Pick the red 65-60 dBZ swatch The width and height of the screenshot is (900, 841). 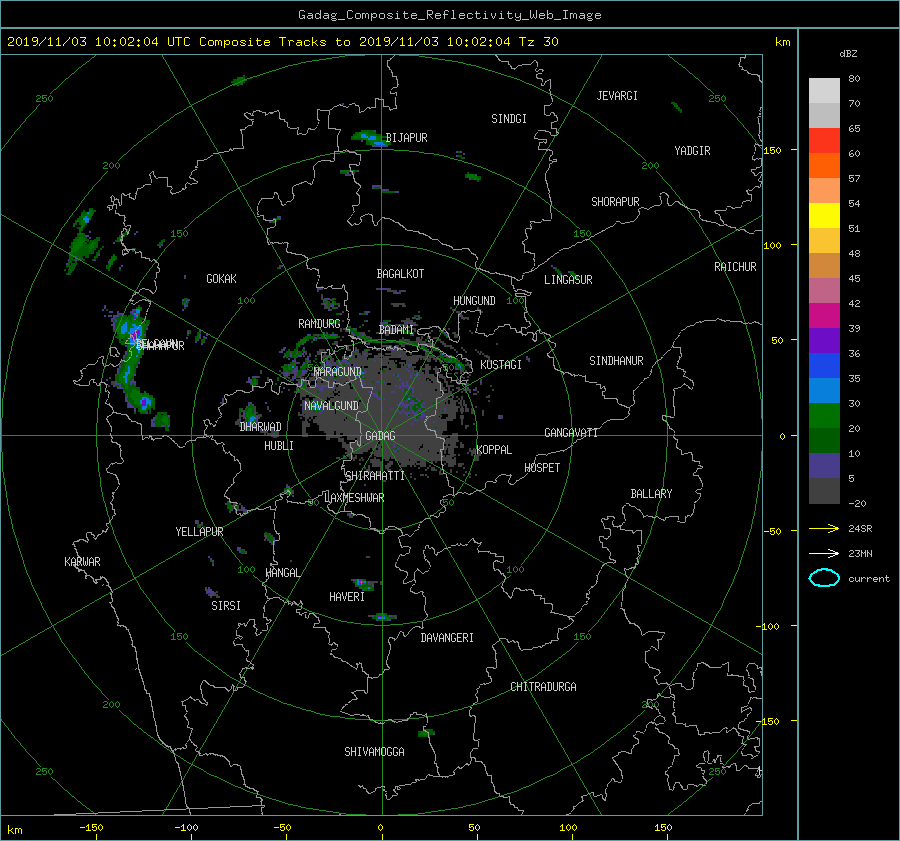824,140
